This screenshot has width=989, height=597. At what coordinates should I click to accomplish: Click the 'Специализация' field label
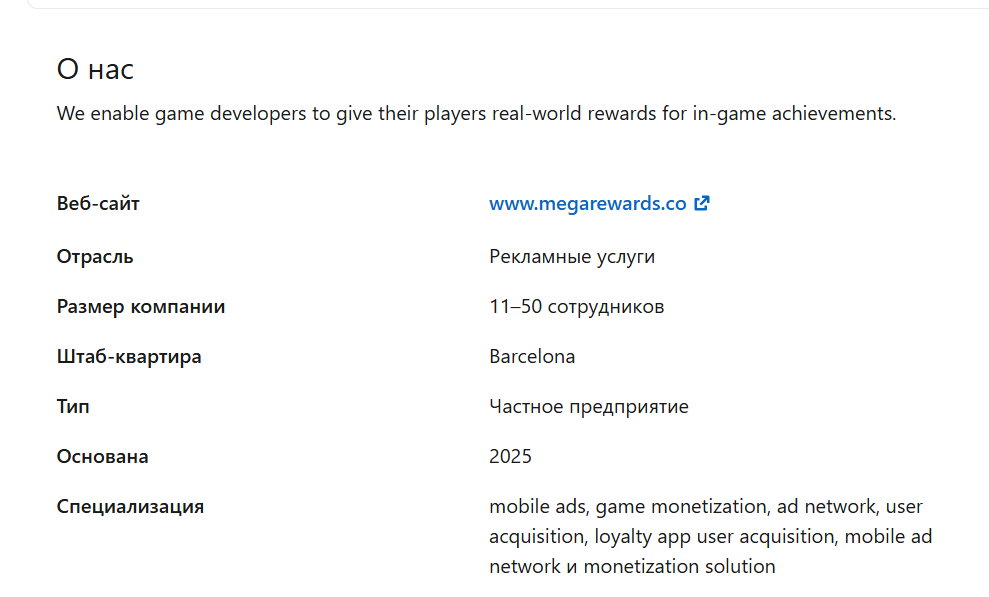pos(130,506)
